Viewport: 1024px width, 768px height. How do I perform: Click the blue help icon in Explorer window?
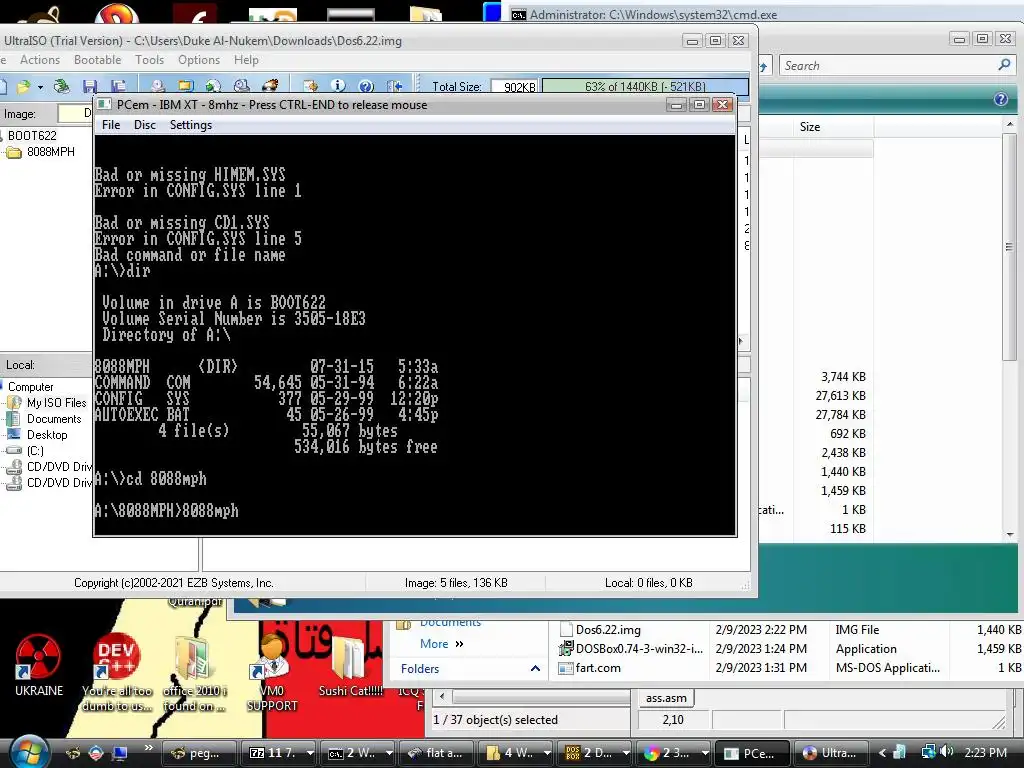tap(1000, 99)
